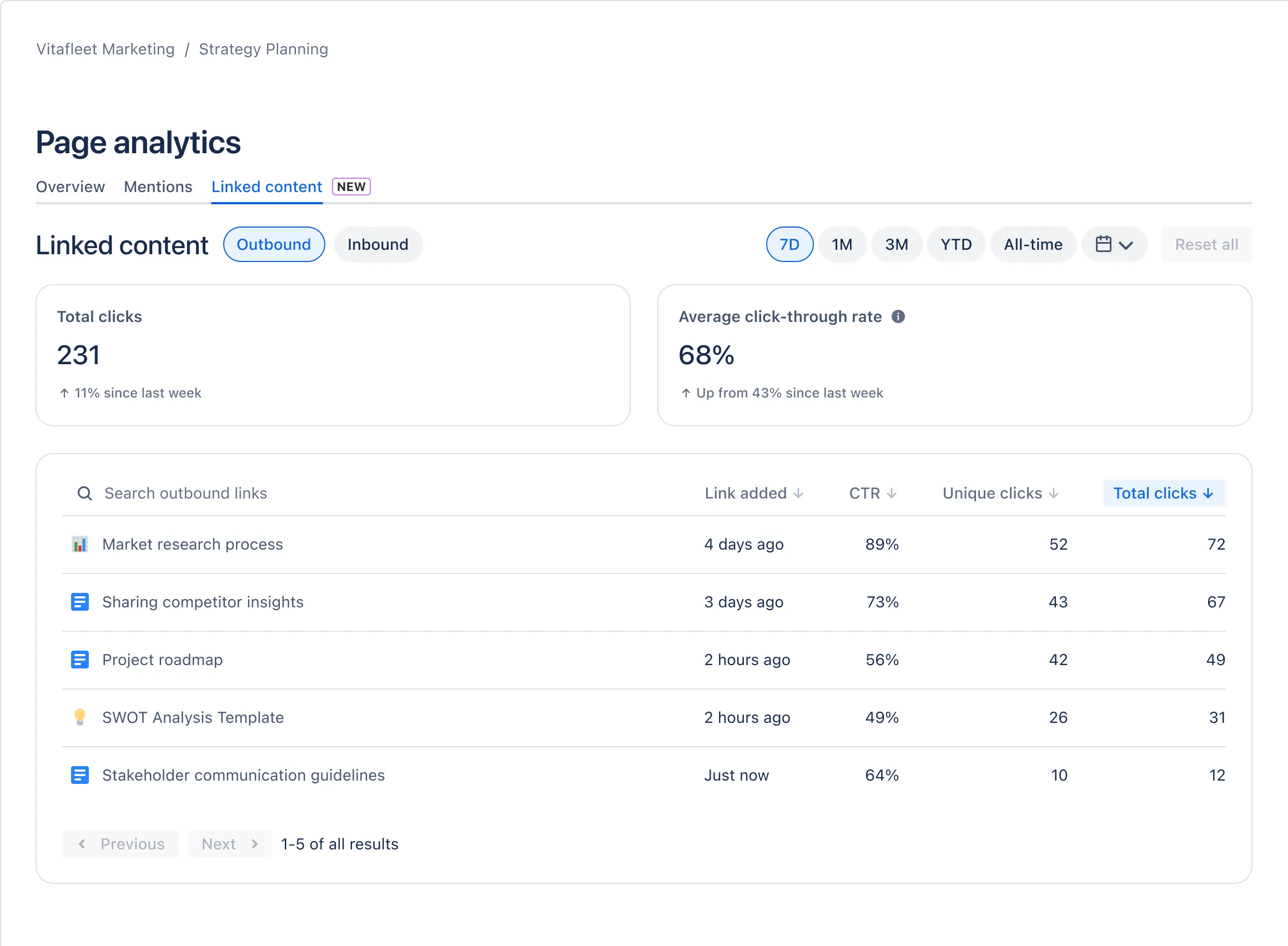
Task: Open the Project roadmap link
Action: pyautogui.click(x=162, y=660)
